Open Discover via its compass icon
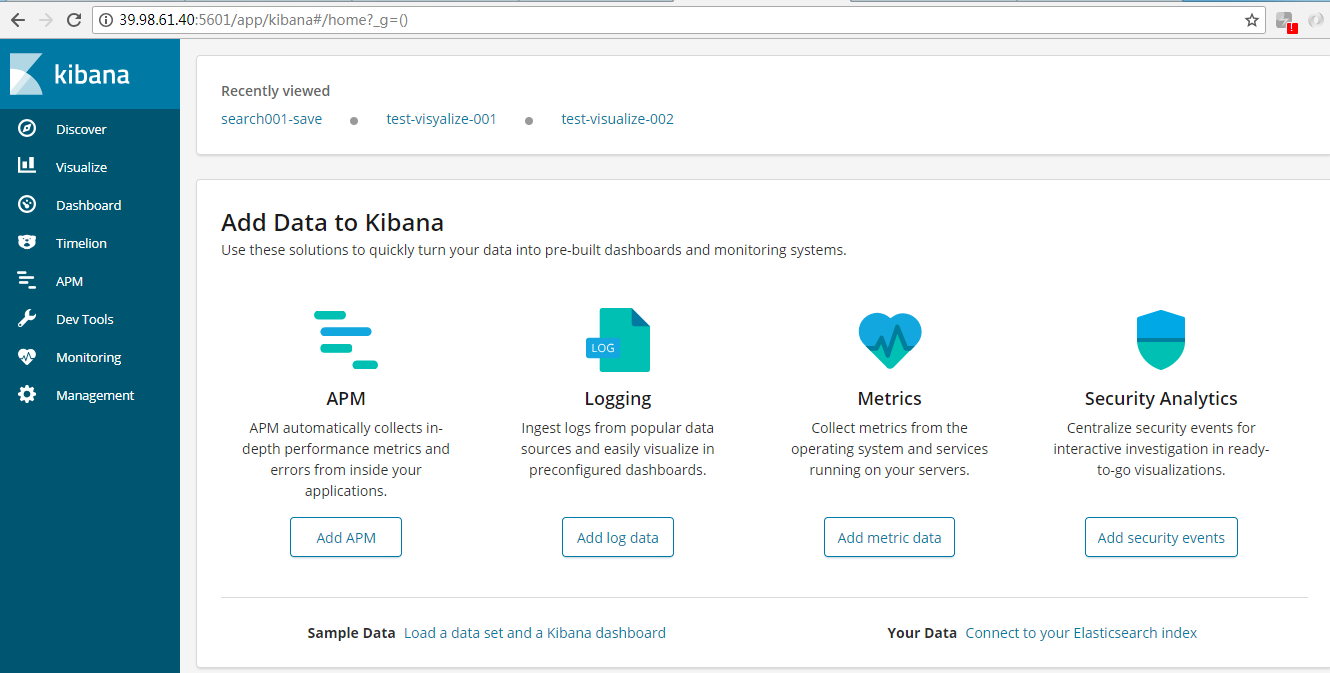The height and width of the screenshot is (673, 1330). 27,129
